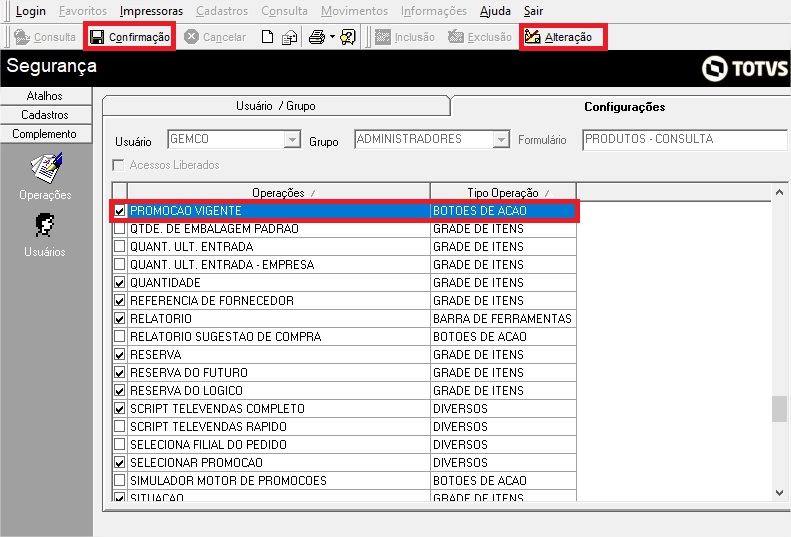Switch to the Usuário / Grupo tab
This screenshot has height=537, width=791.
click(x=276, y=106)
